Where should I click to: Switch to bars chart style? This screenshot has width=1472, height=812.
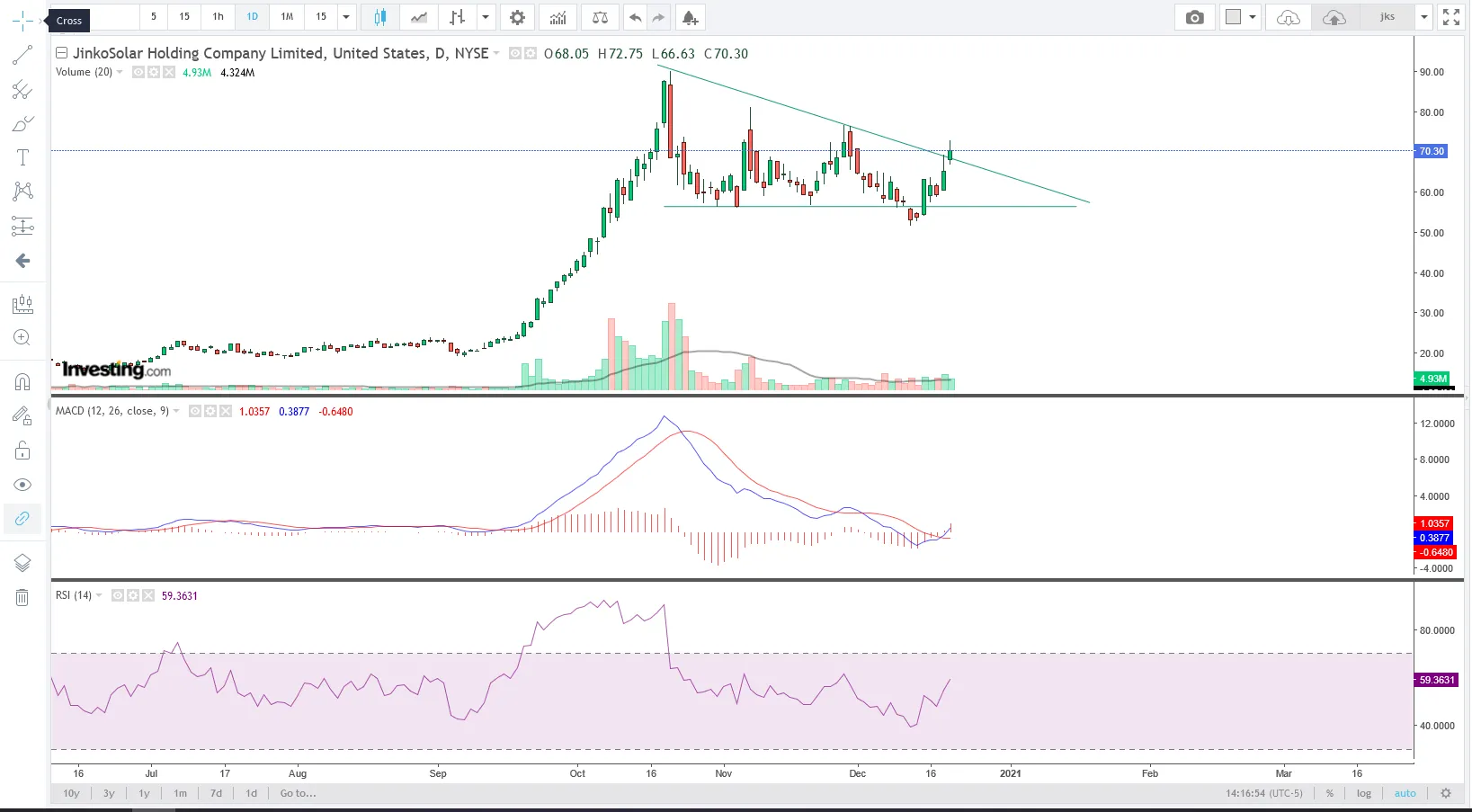point(458,17)
